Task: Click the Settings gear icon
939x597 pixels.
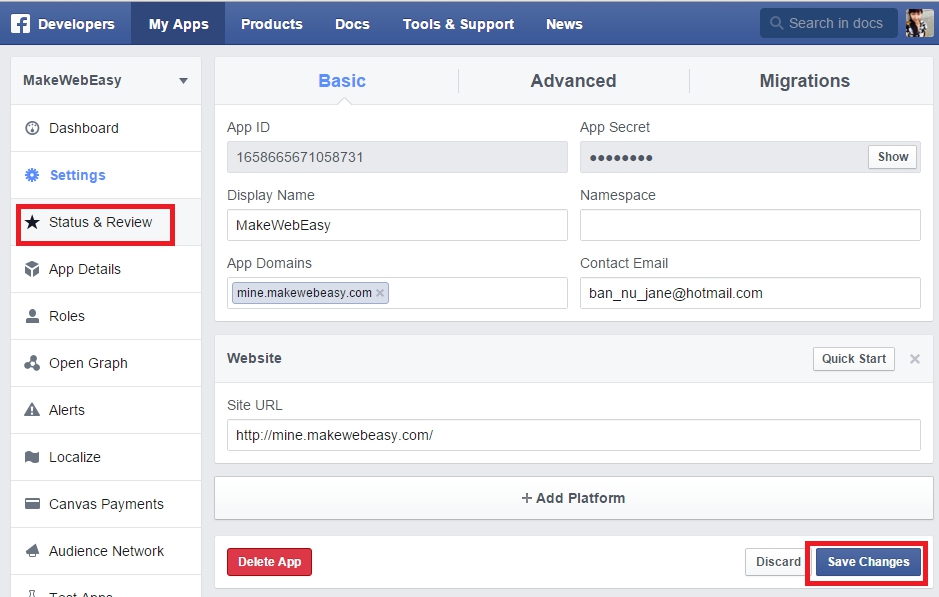Action: coord(32,175)
